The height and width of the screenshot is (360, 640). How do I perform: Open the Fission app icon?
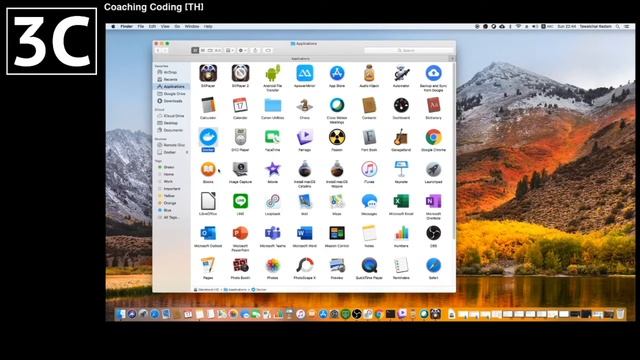tap(337, 137)
